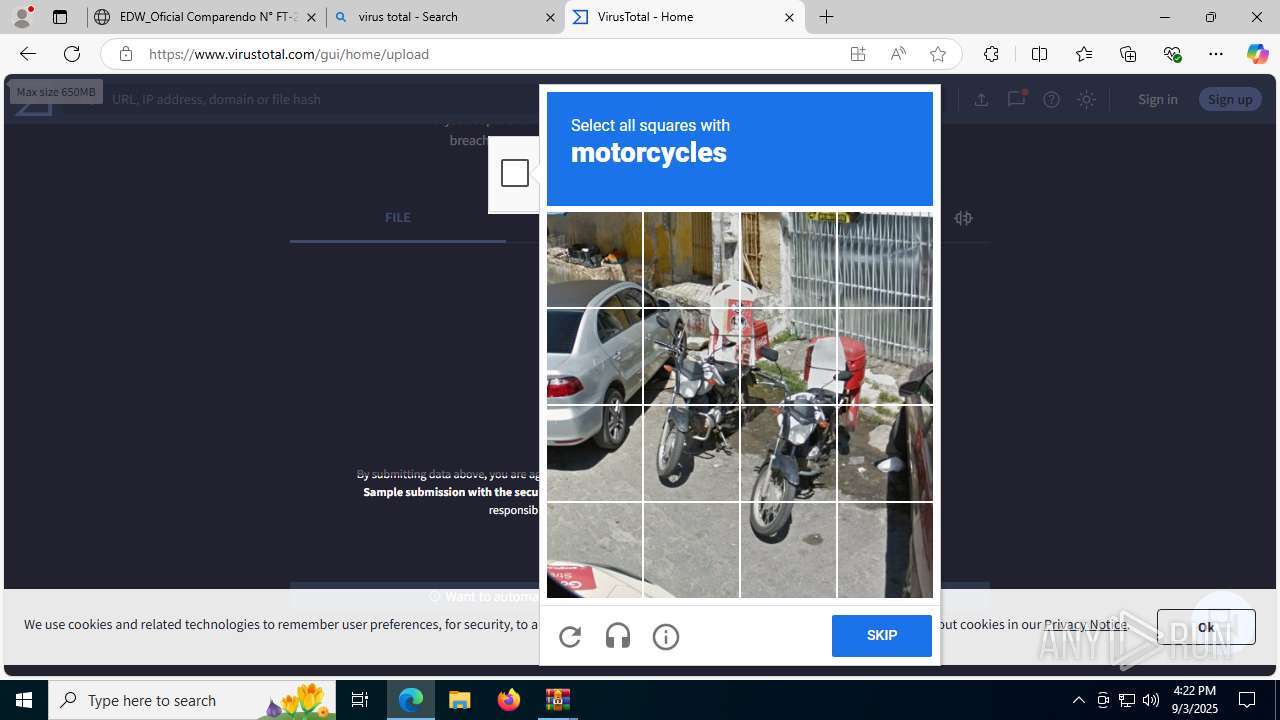Click the SKIP button in captcha

pyautogui.click(x=882, y=636)
